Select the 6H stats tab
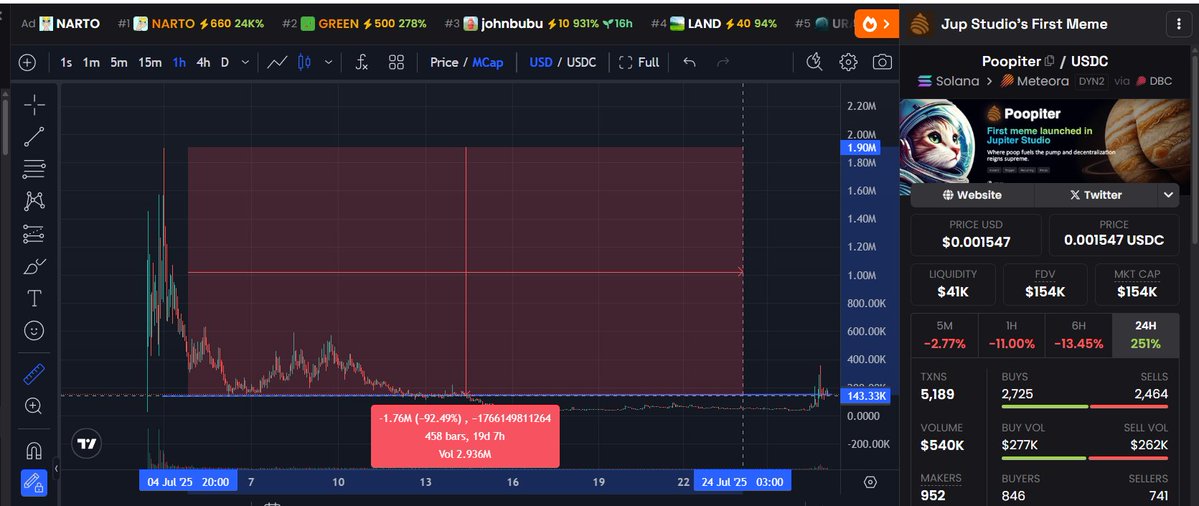The height and width of the screenshot is (506, 1199). click(1078, 335)
